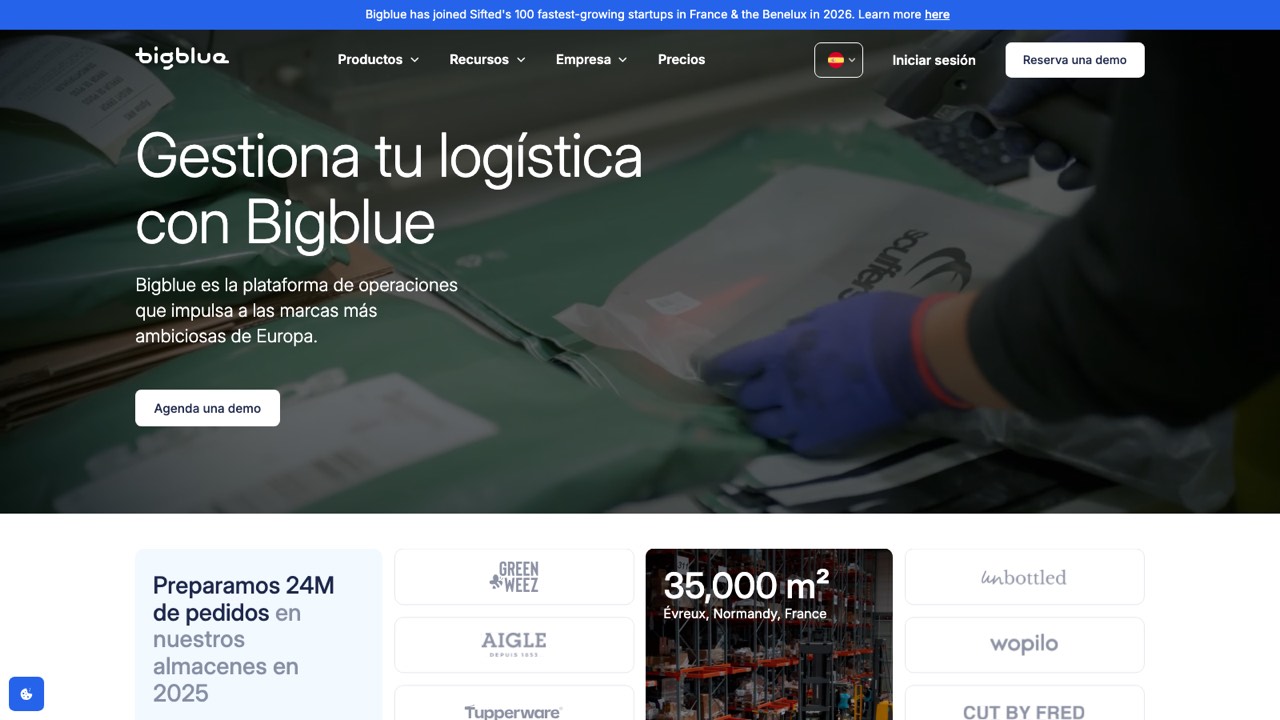Image resolution: width=1280 pixels, height=720 pixels.
Task: Click the Cut by Fred logo card
Action: [x=1024, y=703]
